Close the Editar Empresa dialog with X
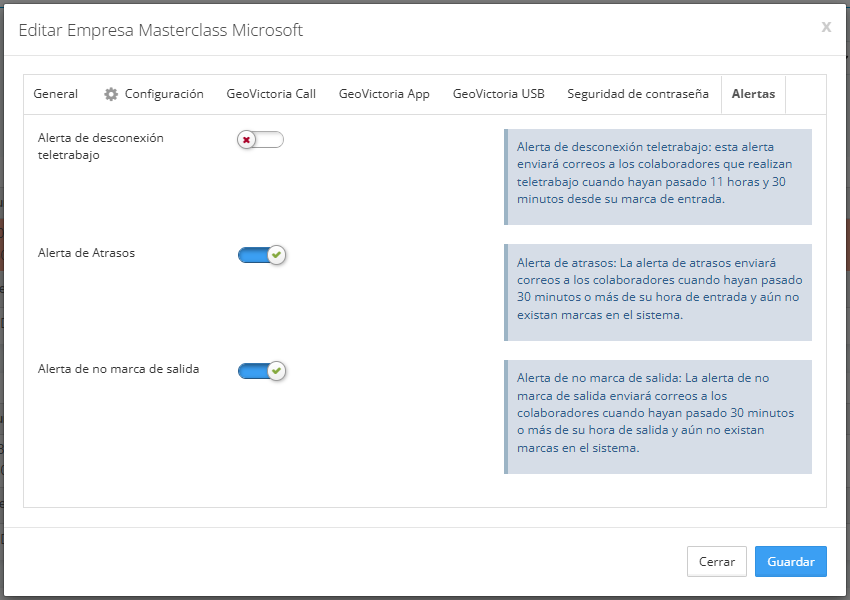 pyautogui.click(x=826, y=27)
